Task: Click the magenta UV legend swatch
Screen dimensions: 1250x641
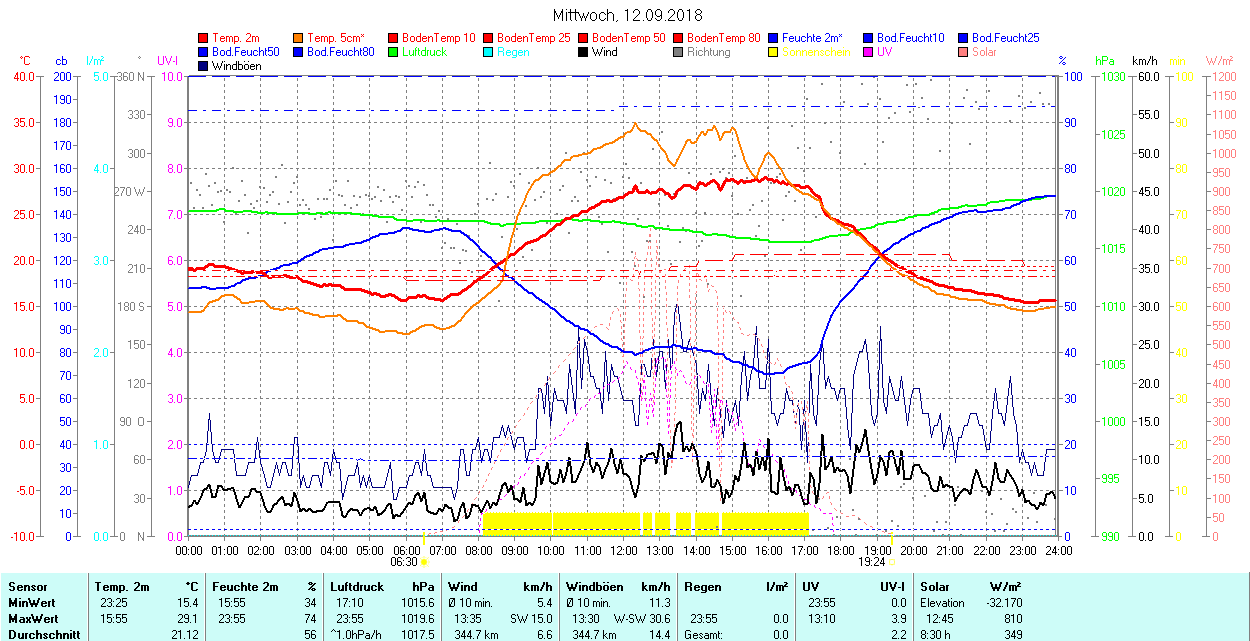Action: point(867,52)
